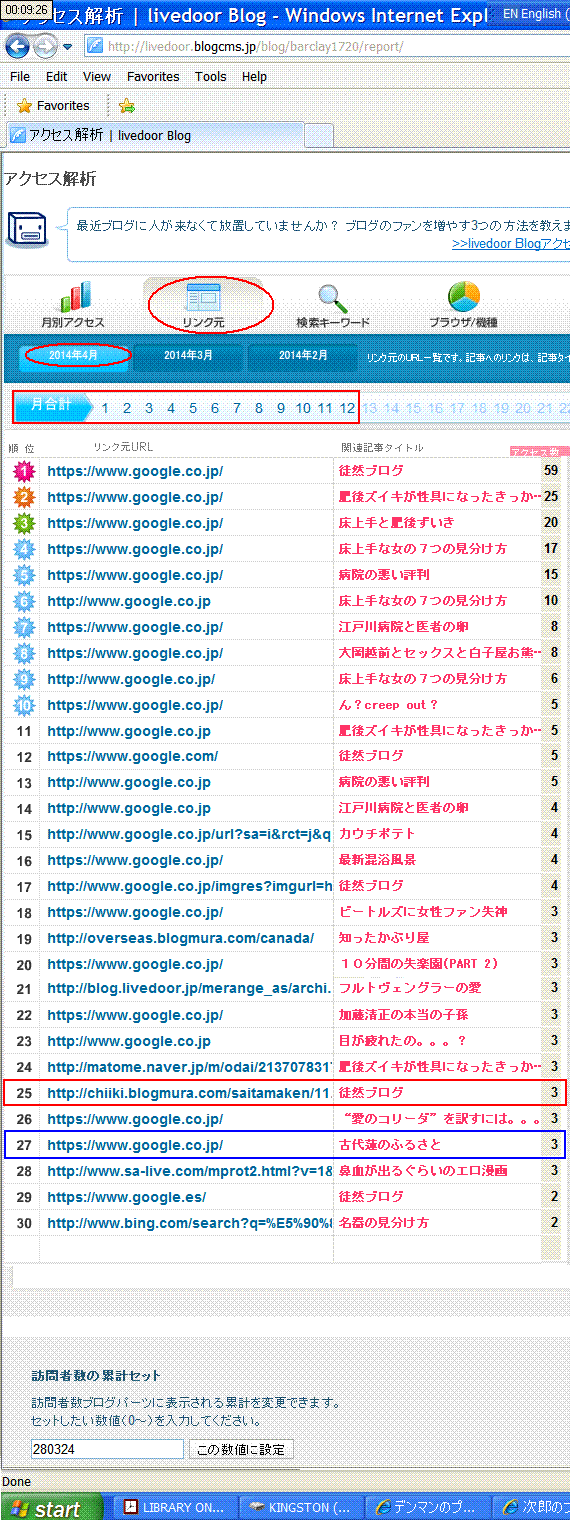Click the この数値に設定 button

pyautogui.click(x=242, y=1449)
